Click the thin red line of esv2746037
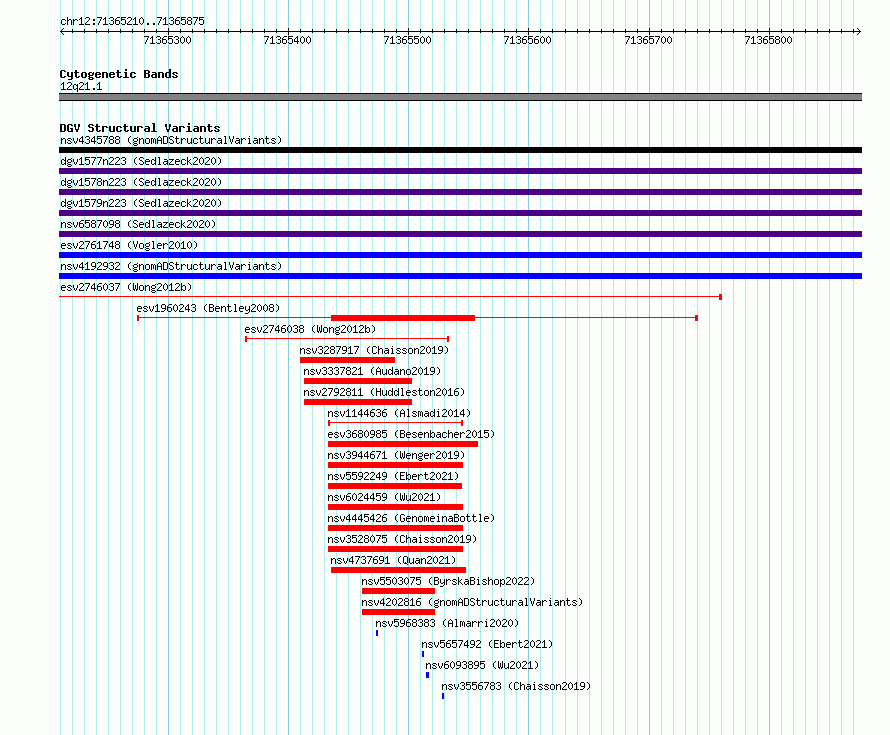The width and height of the screenshot is (890, 735). [391, 296]
